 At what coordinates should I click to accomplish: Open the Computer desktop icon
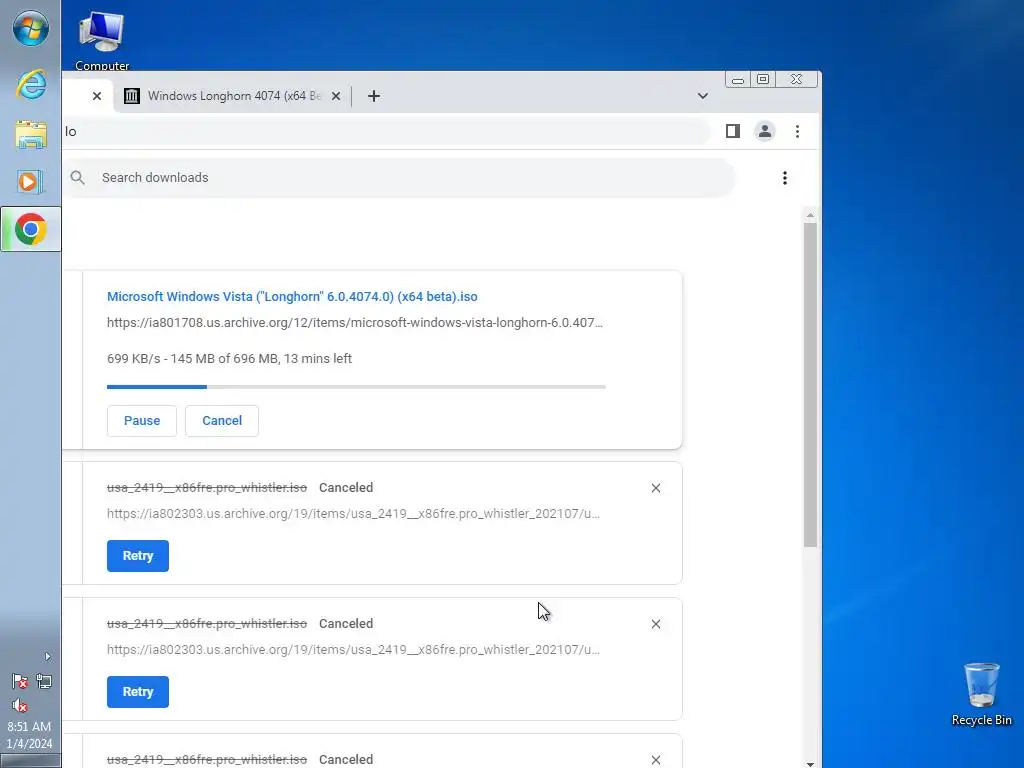click(x=101, y=40)
